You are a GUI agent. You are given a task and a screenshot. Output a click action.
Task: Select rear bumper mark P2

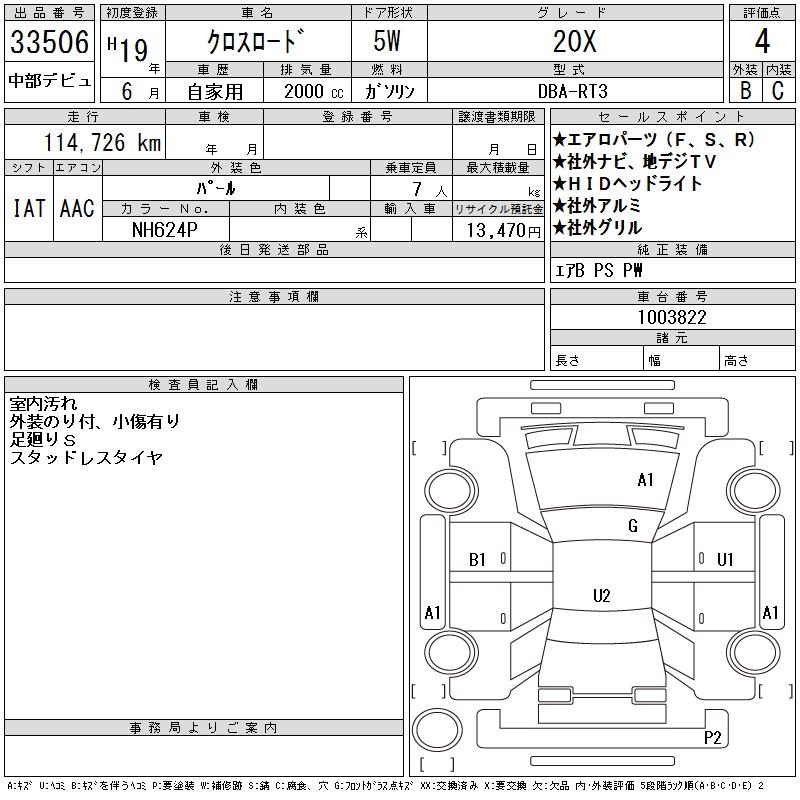712,737
